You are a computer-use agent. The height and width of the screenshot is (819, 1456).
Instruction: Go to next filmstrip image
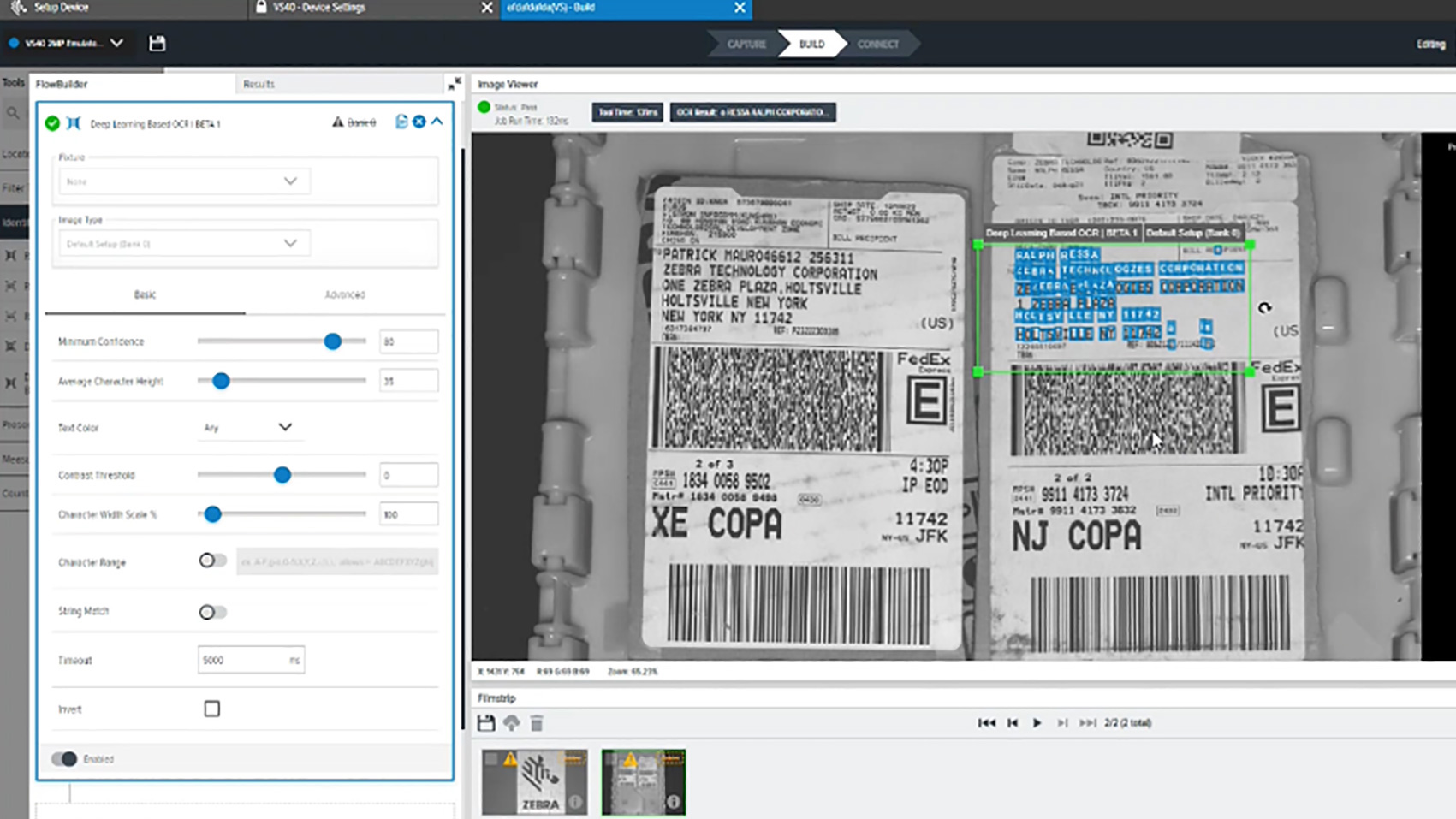(1062, 723)
